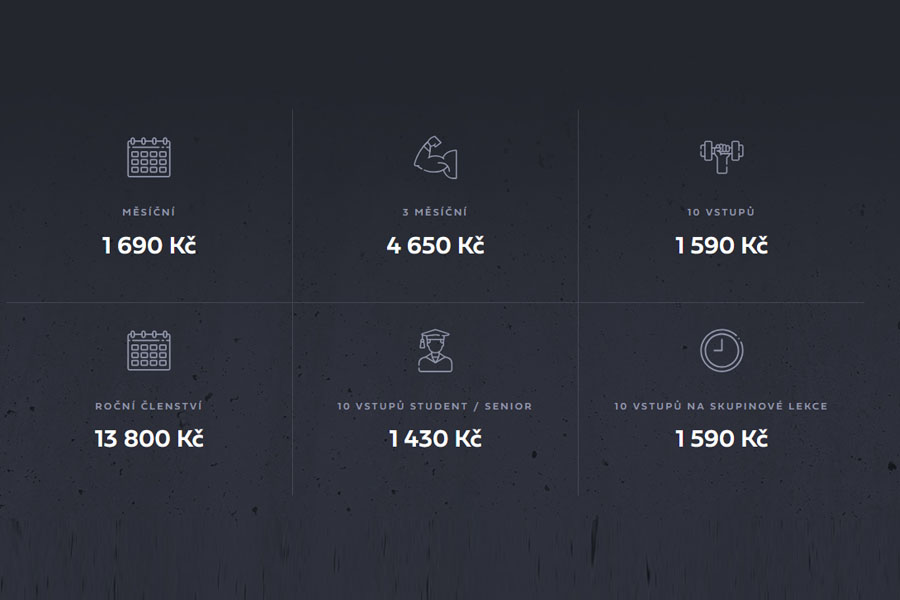Select the 10 VSTUPŮ label under dumbbell
900x600 pixels.
(721, 212)
